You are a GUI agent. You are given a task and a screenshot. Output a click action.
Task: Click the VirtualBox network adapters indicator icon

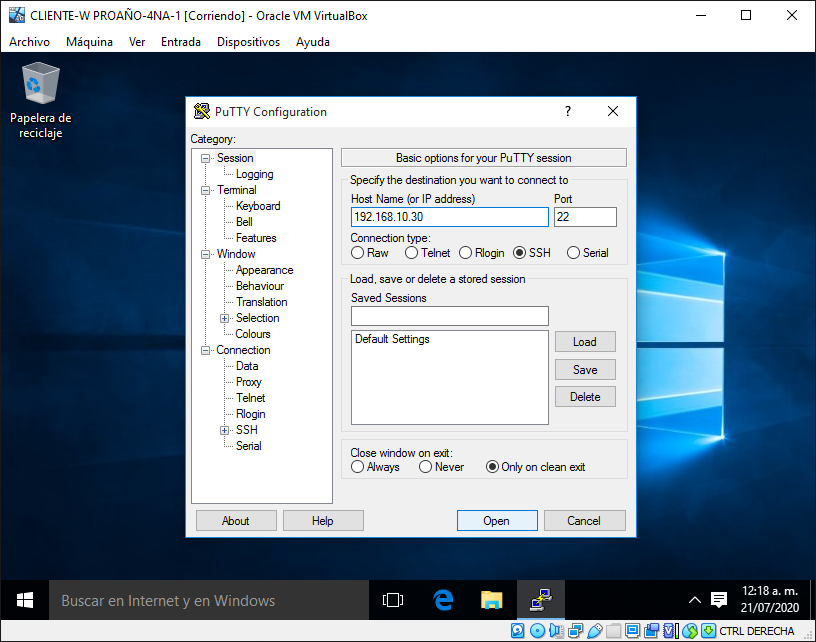(x=576, y=631)
